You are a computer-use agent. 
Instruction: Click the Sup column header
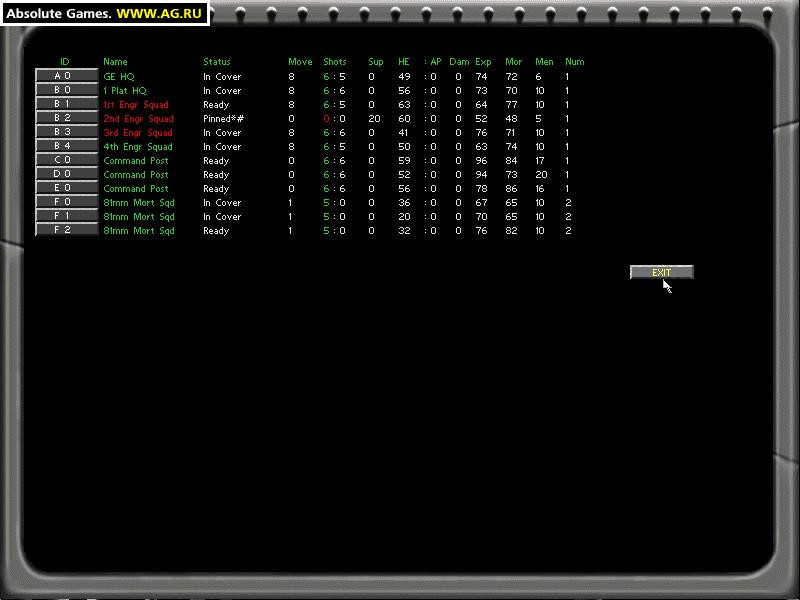click(x=376, y=62)
